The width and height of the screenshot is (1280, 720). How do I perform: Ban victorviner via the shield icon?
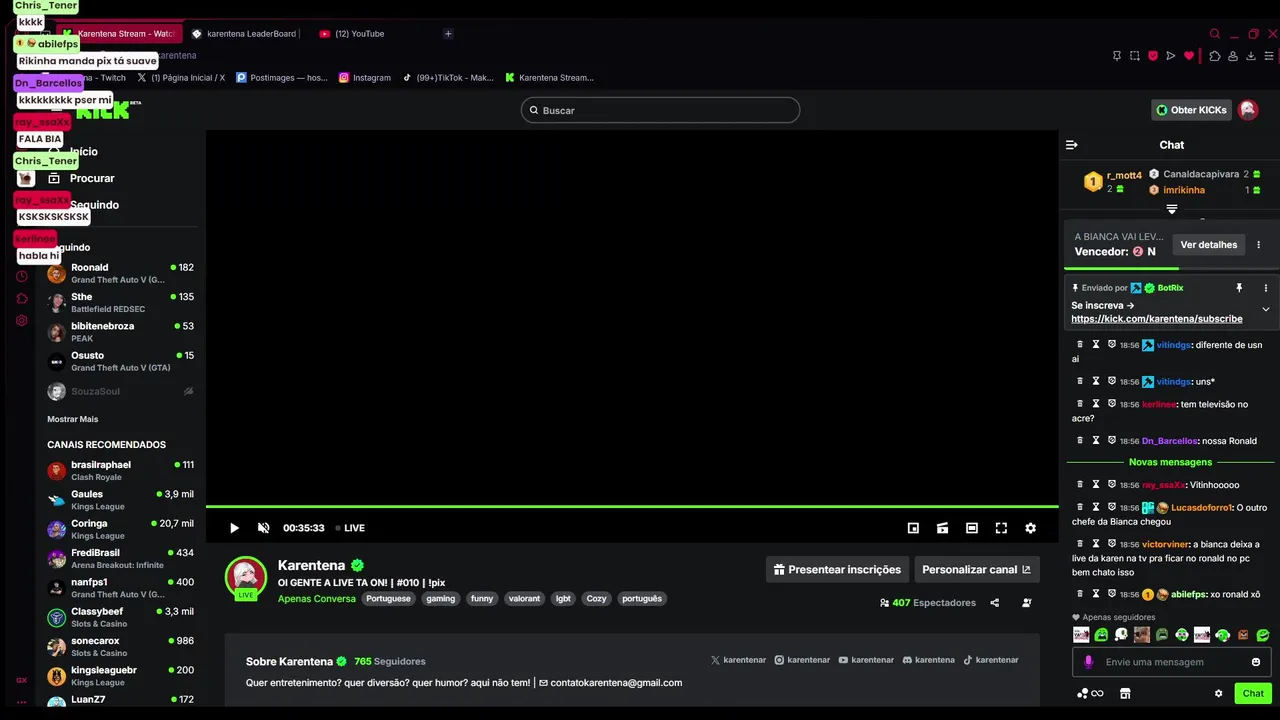(x=1112, y=544)
